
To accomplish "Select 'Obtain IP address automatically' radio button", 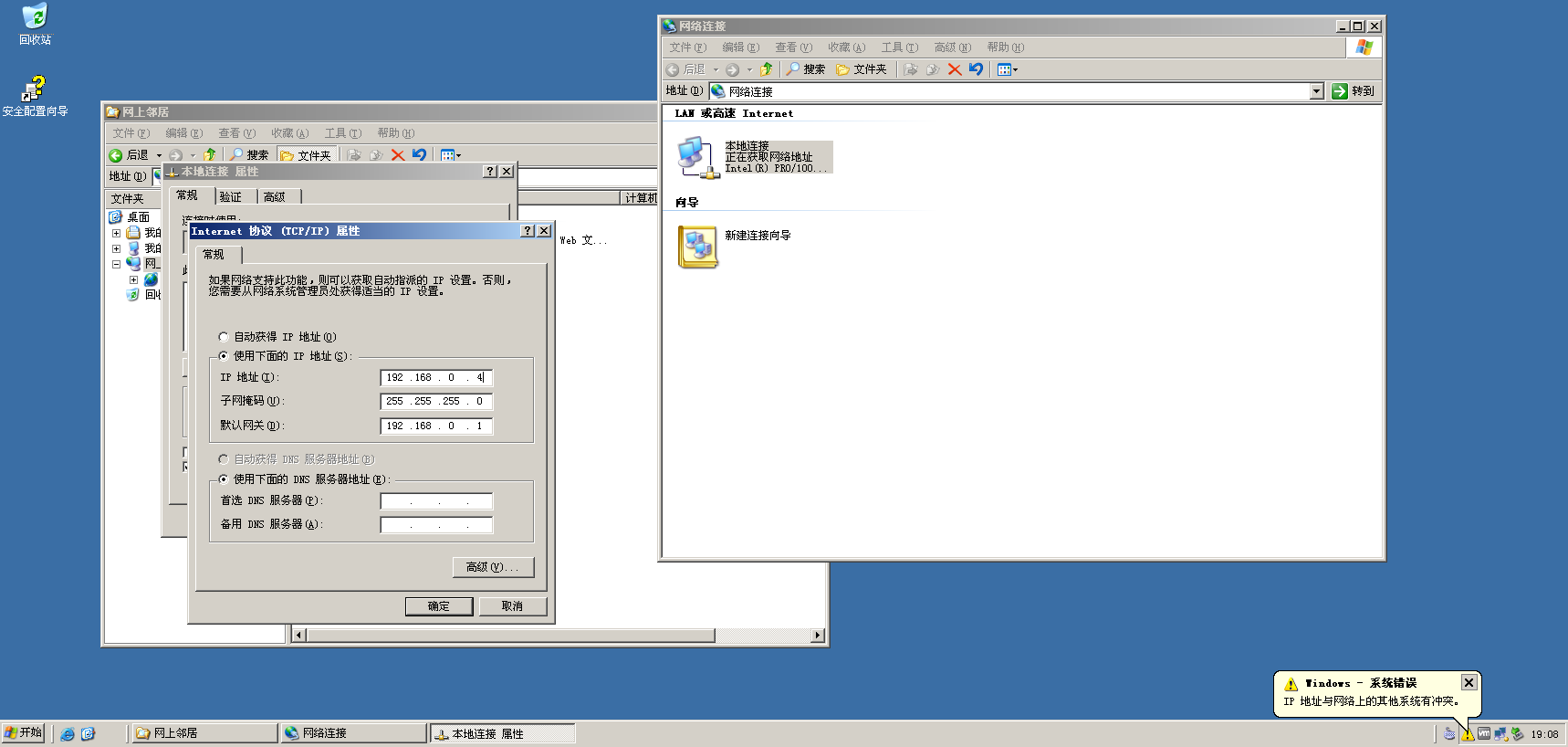I will (x=224, y=337).
